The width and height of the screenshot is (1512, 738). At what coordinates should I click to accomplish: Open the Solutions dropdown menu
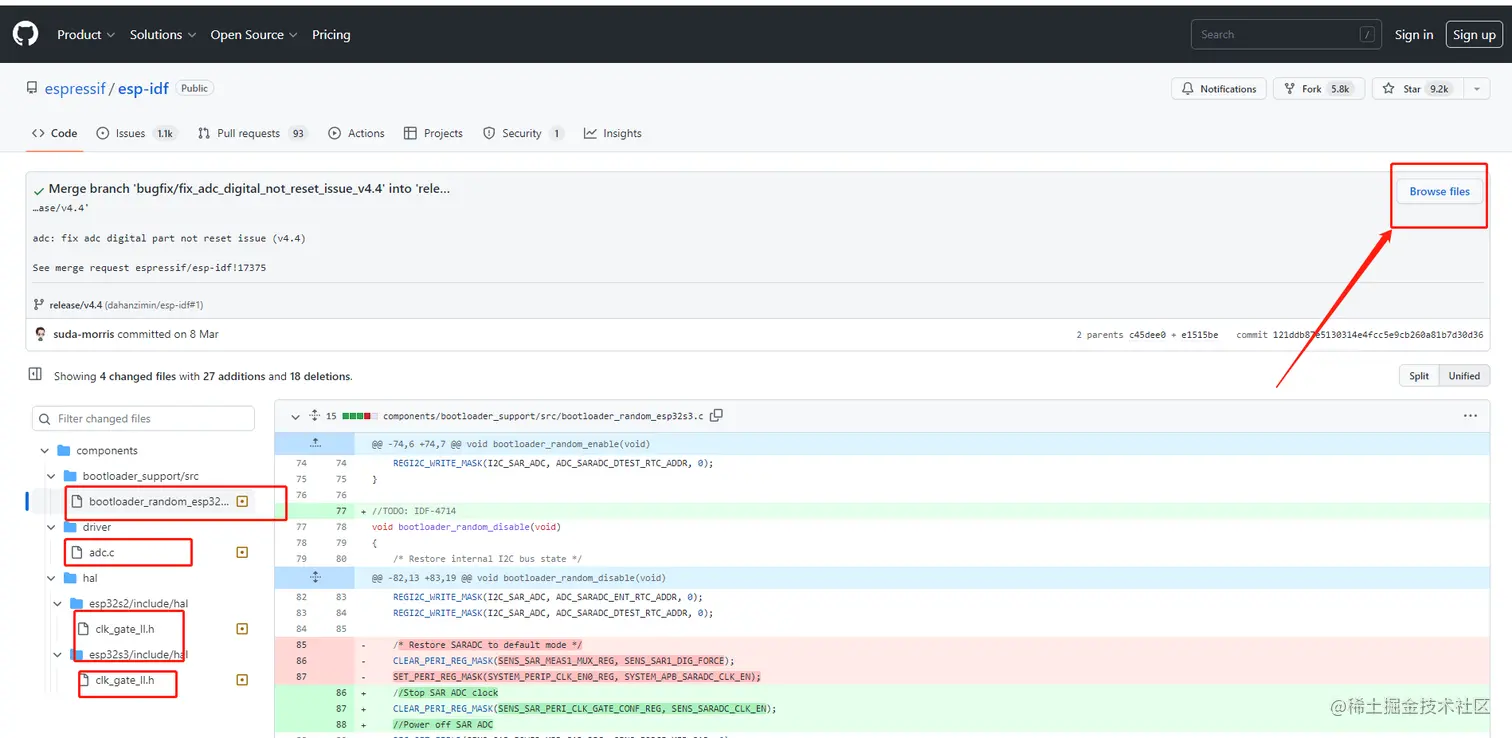coord(163,34)
